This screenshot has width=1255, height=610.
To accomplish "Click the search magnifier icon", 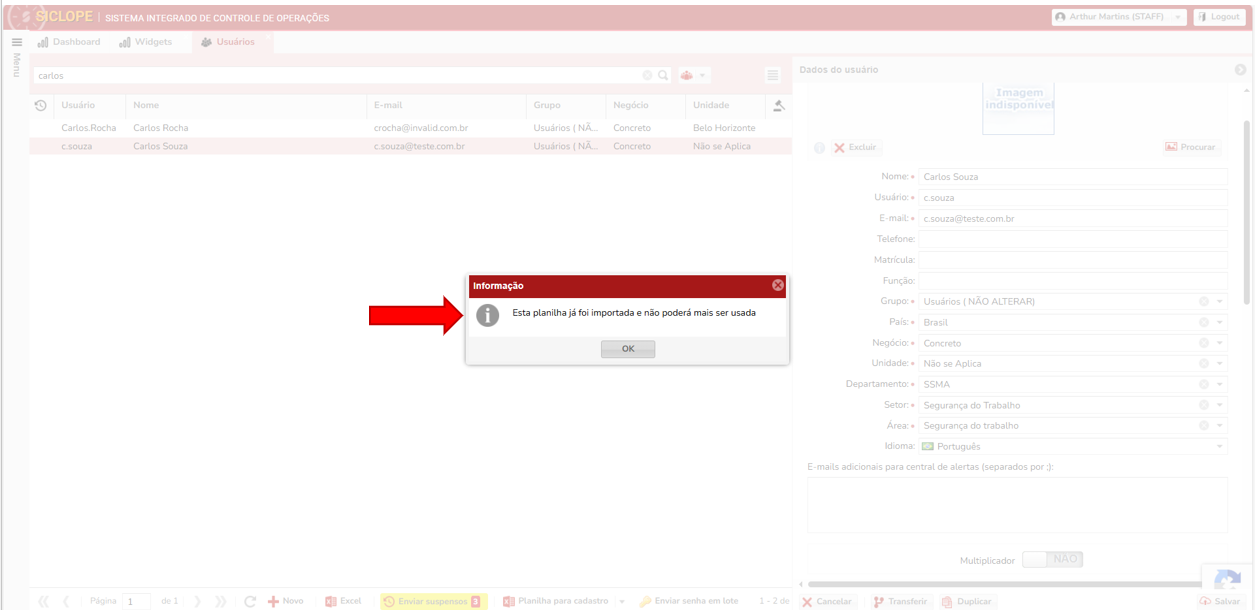I will (x=663, y=75).
